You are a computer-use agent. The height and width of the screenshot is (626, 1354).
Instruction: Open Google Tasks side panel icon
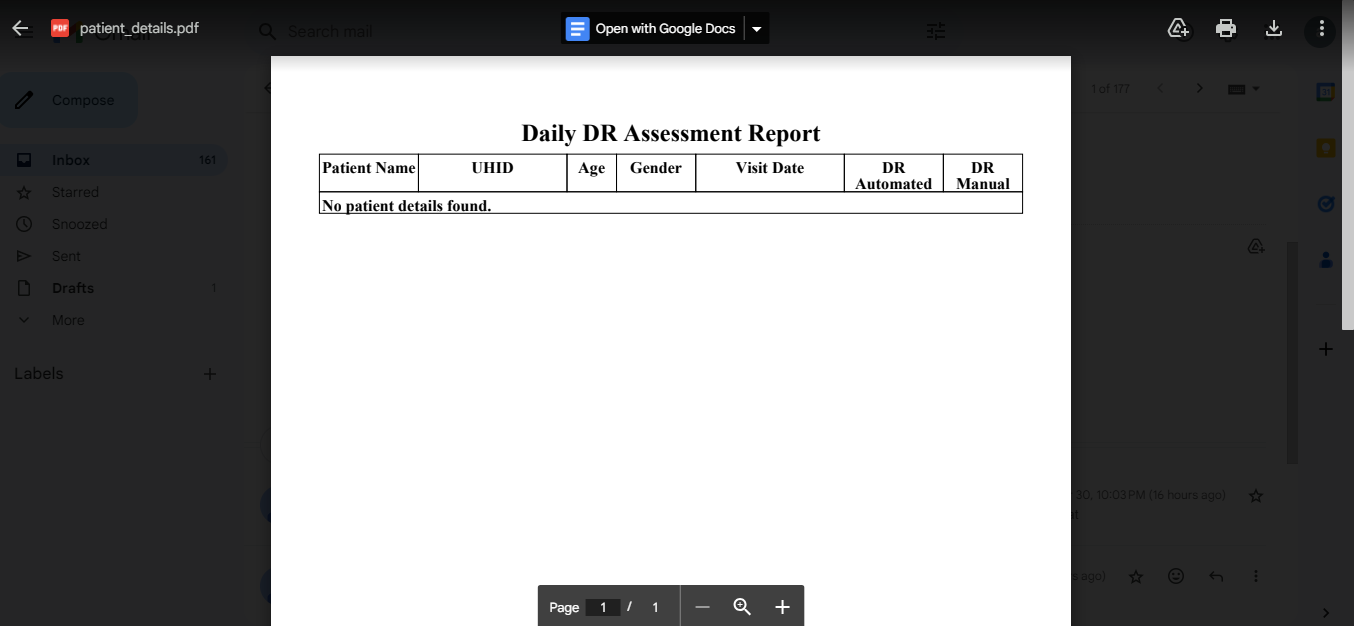tap(1326, 204)
